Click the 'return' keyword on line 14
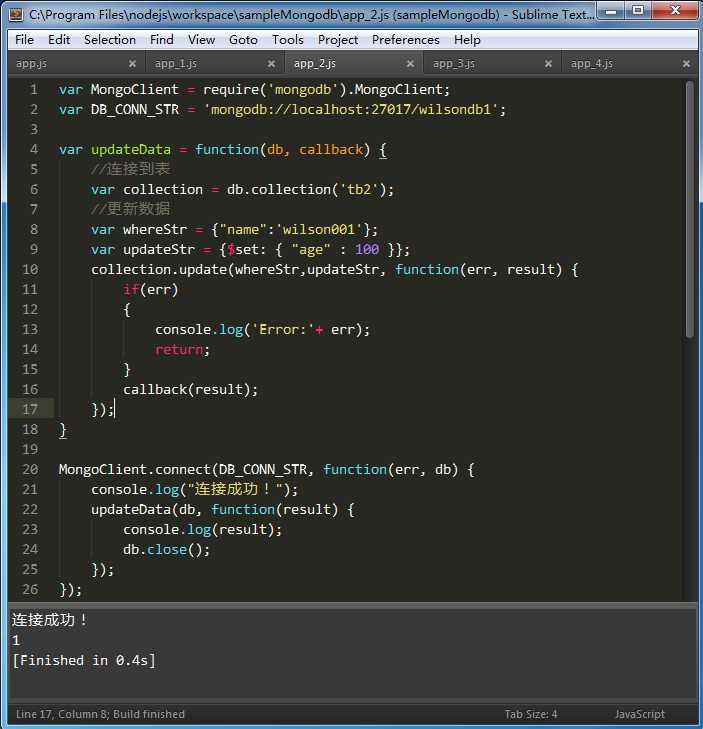 (x=179, y=349)
